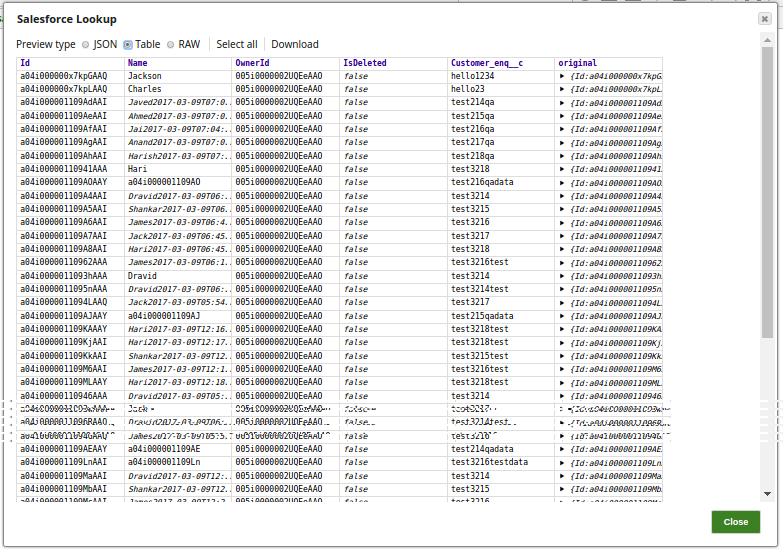Viewport: 783px width, 552px height.
Task: Select the Table preview type radio button
Action: click(128, 45)
